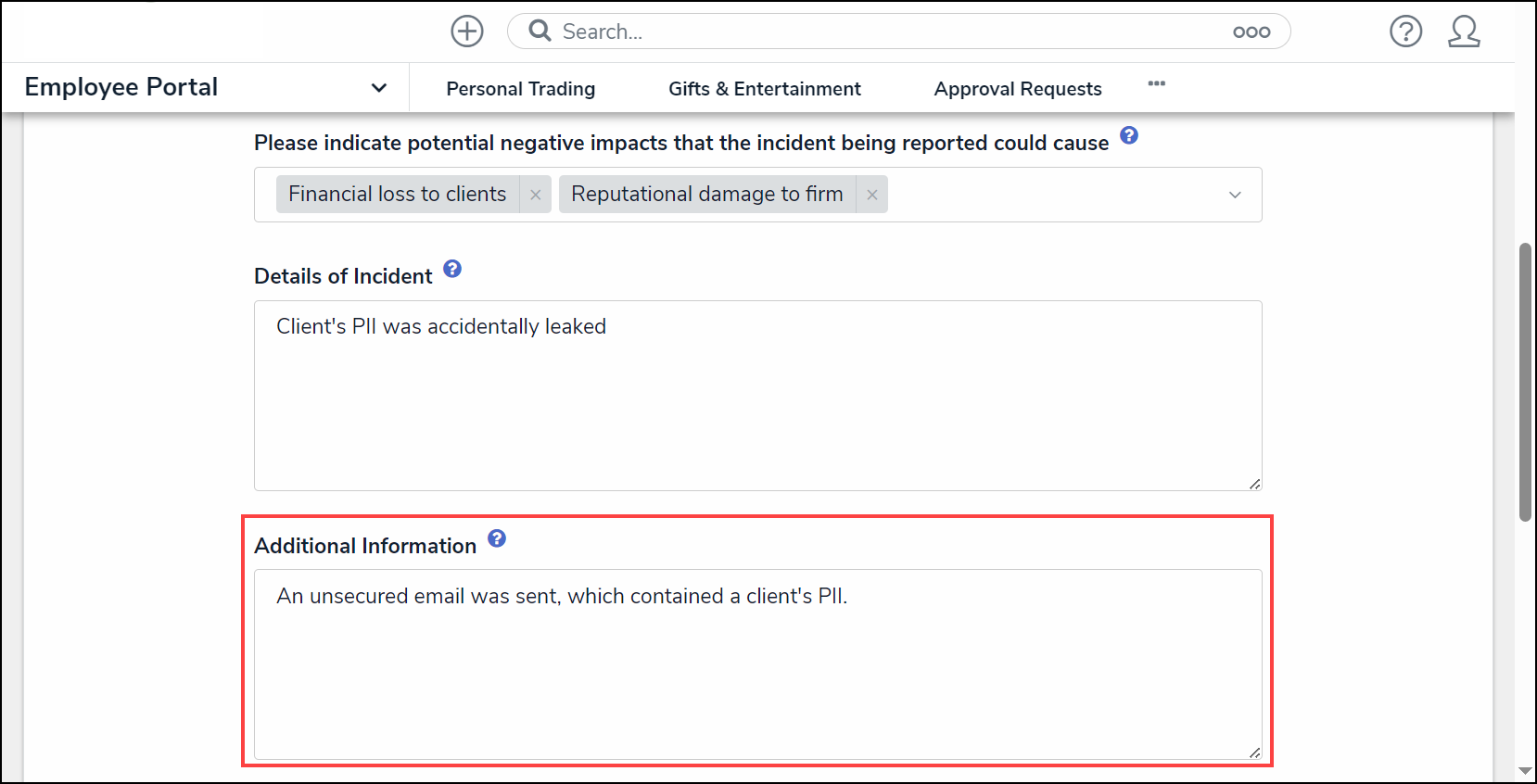This screenshot has width=1537, height=784.
Task: Switch to the Personal Trading tab
Action: [521, 89]
